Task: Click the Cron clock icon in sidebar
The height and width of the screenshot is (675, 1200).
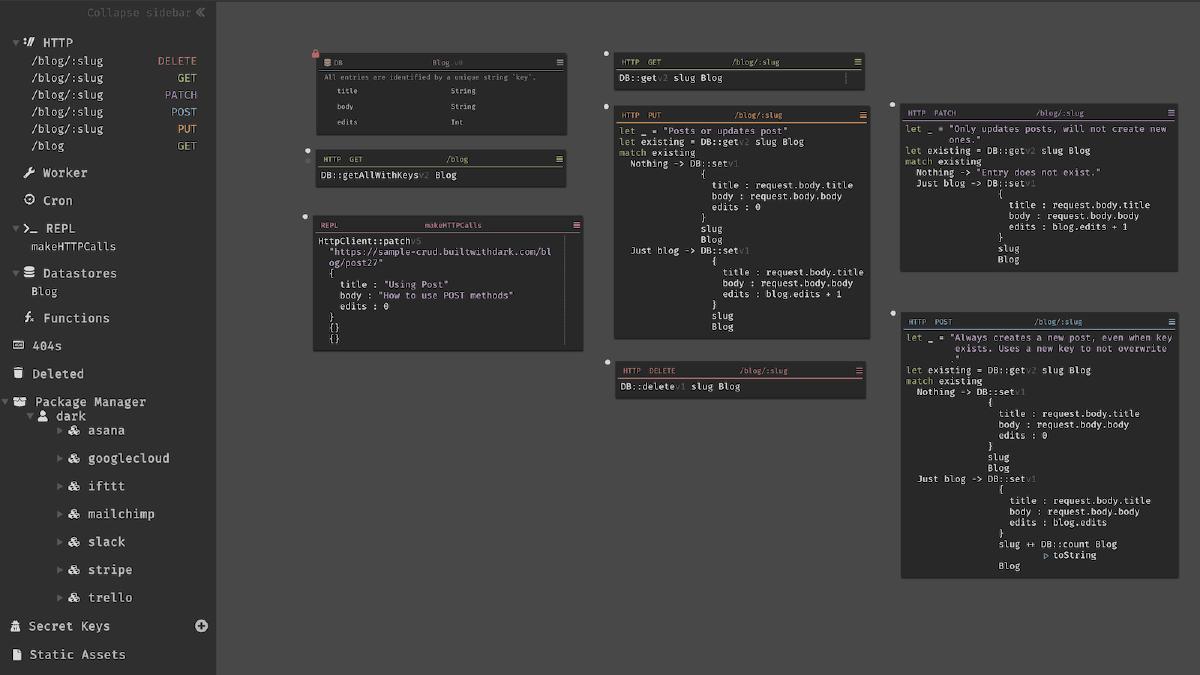Action: (x=29, y=200)
